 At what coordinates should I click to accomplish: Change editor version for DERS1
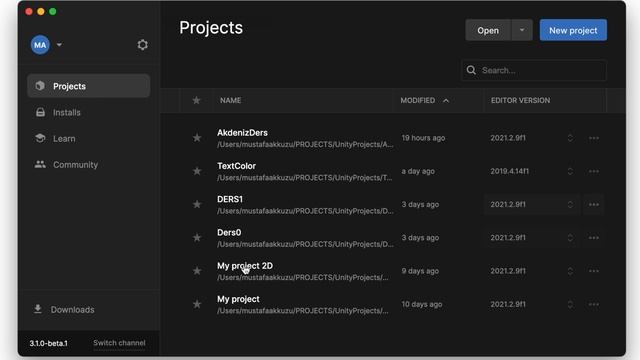coord(532,204)
